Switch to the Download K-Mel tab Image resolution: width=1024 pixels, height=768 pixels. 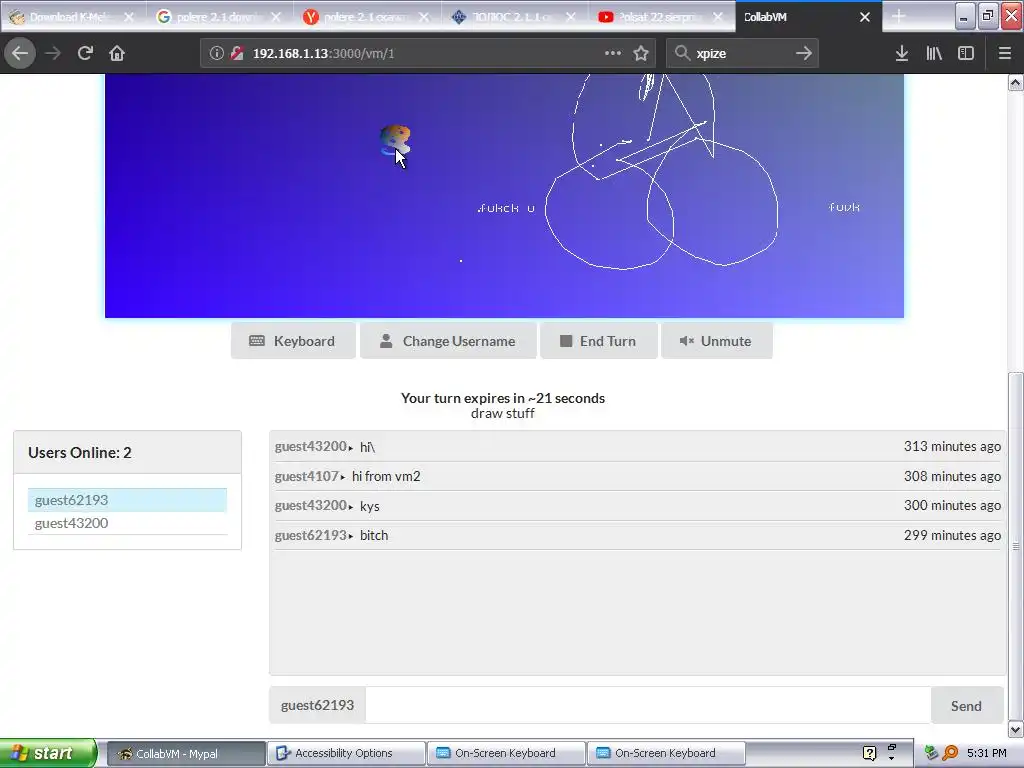[x=65, y=17]
